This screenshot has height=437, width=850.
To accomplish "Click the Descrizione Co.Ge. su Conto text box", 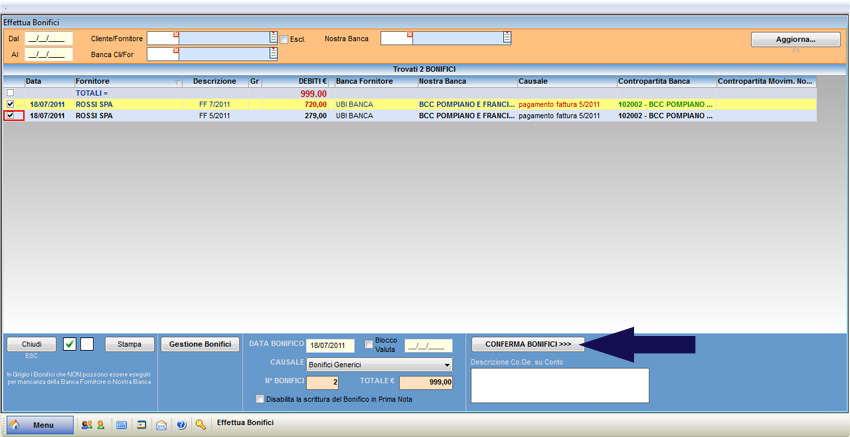I will pyautogui.click(x=559, y=385).
